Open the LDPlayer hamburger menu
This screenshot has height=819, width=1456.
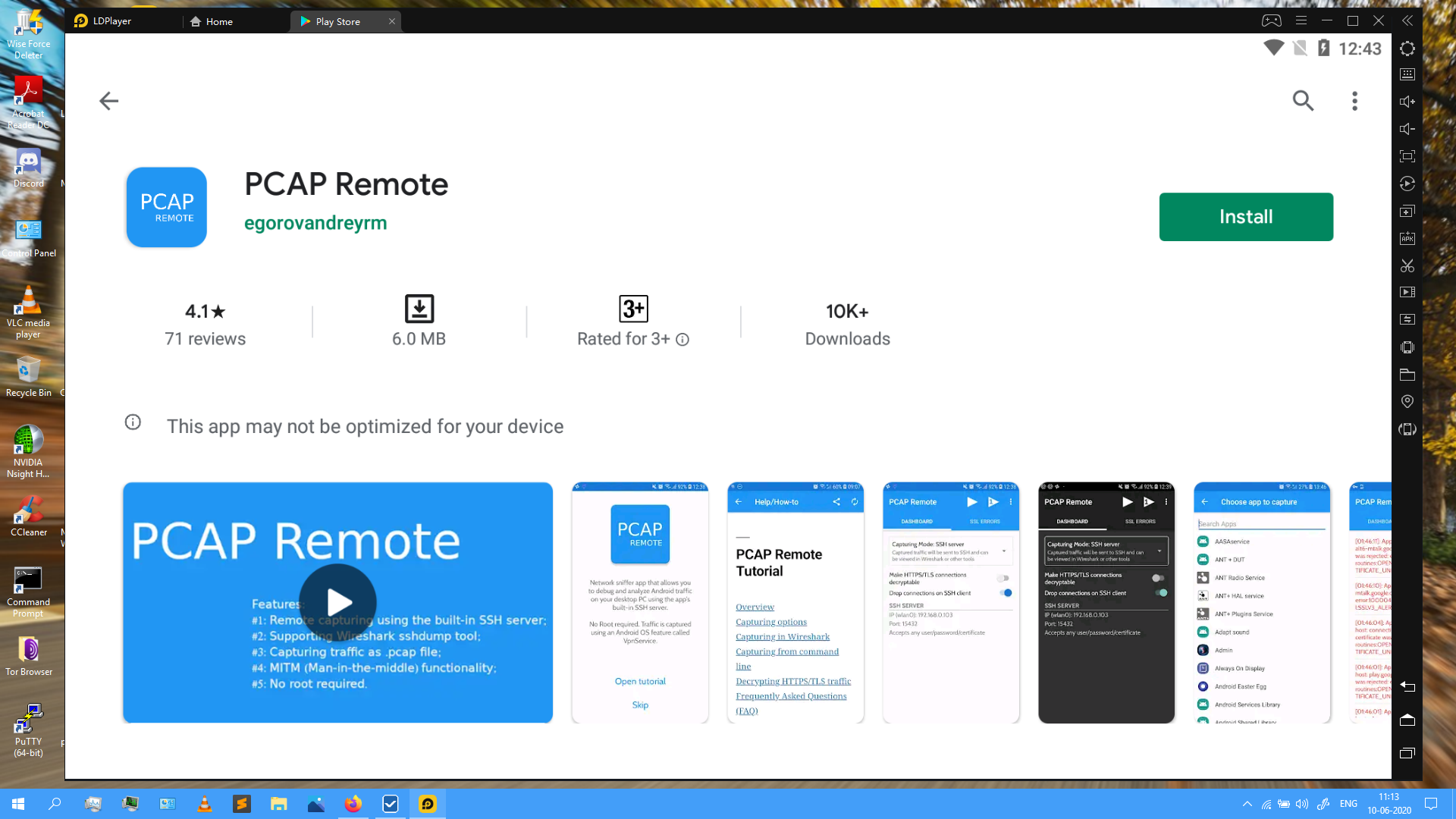pyautogui.click(x=1301, y=21)
